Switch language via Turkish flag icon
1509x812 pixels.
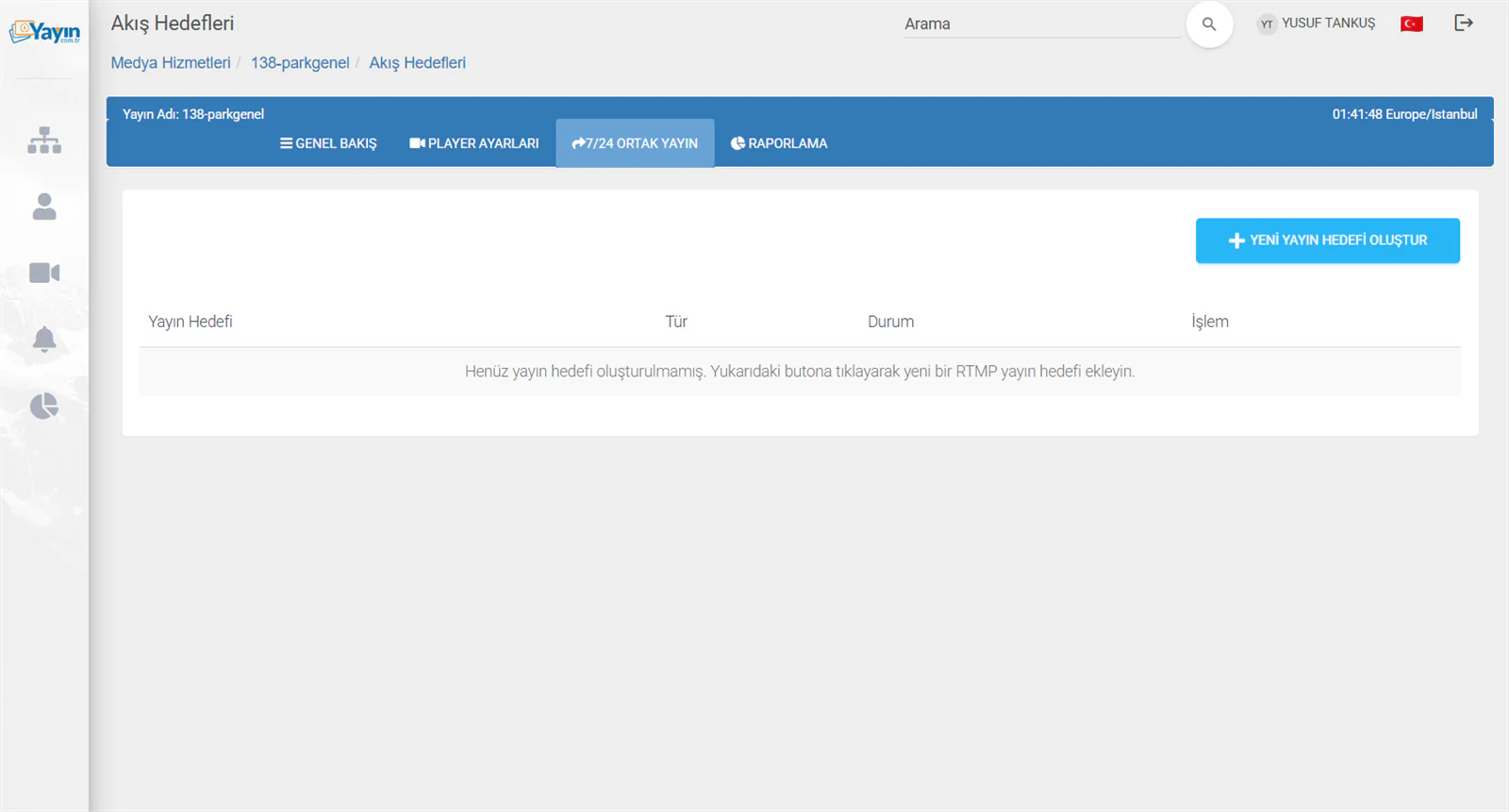(1412, 24)
